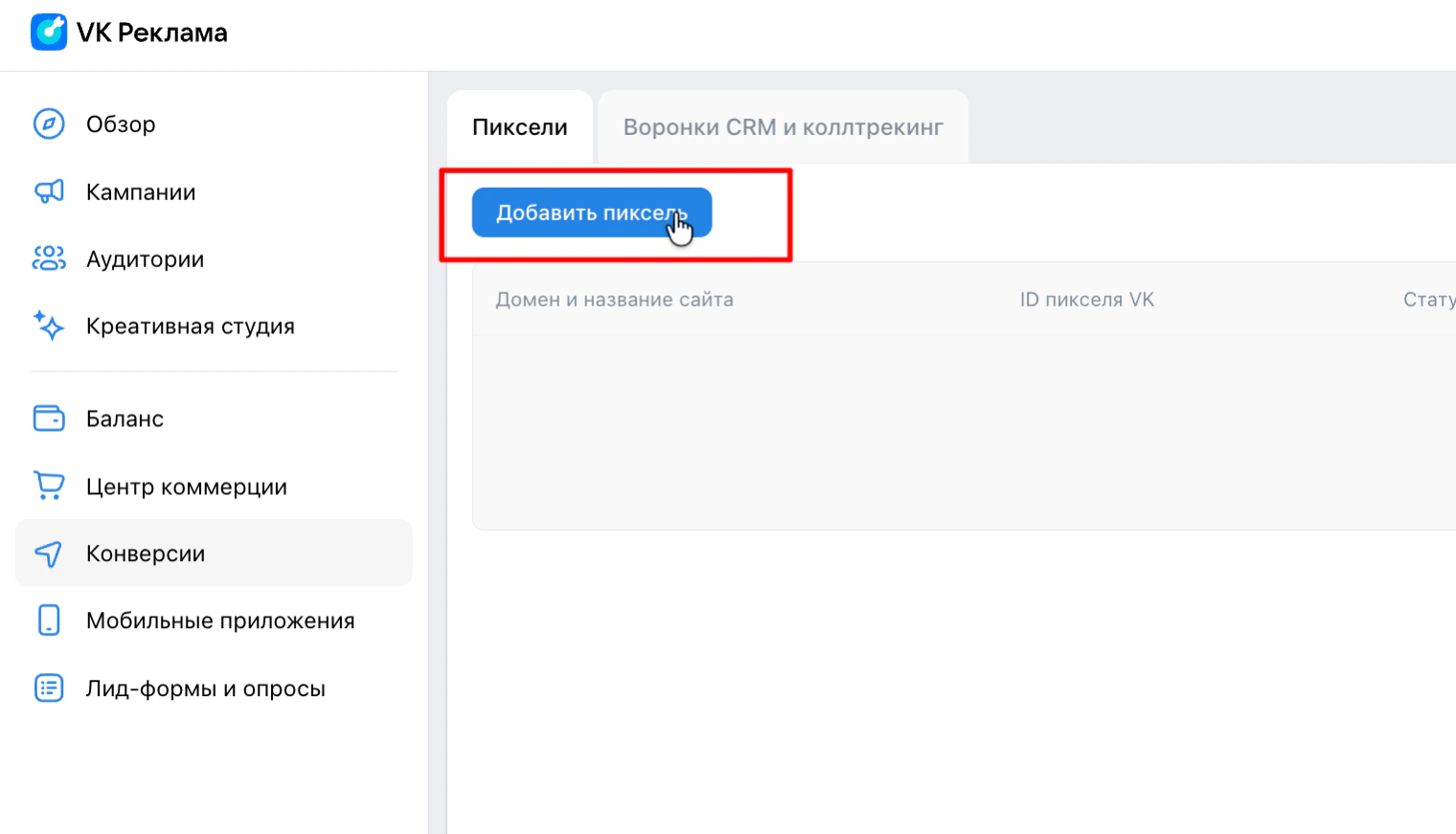Viewport: 1456px width, 834px height.
Task: Click the Аудитории people icon
Action: (x=49, y=259)
